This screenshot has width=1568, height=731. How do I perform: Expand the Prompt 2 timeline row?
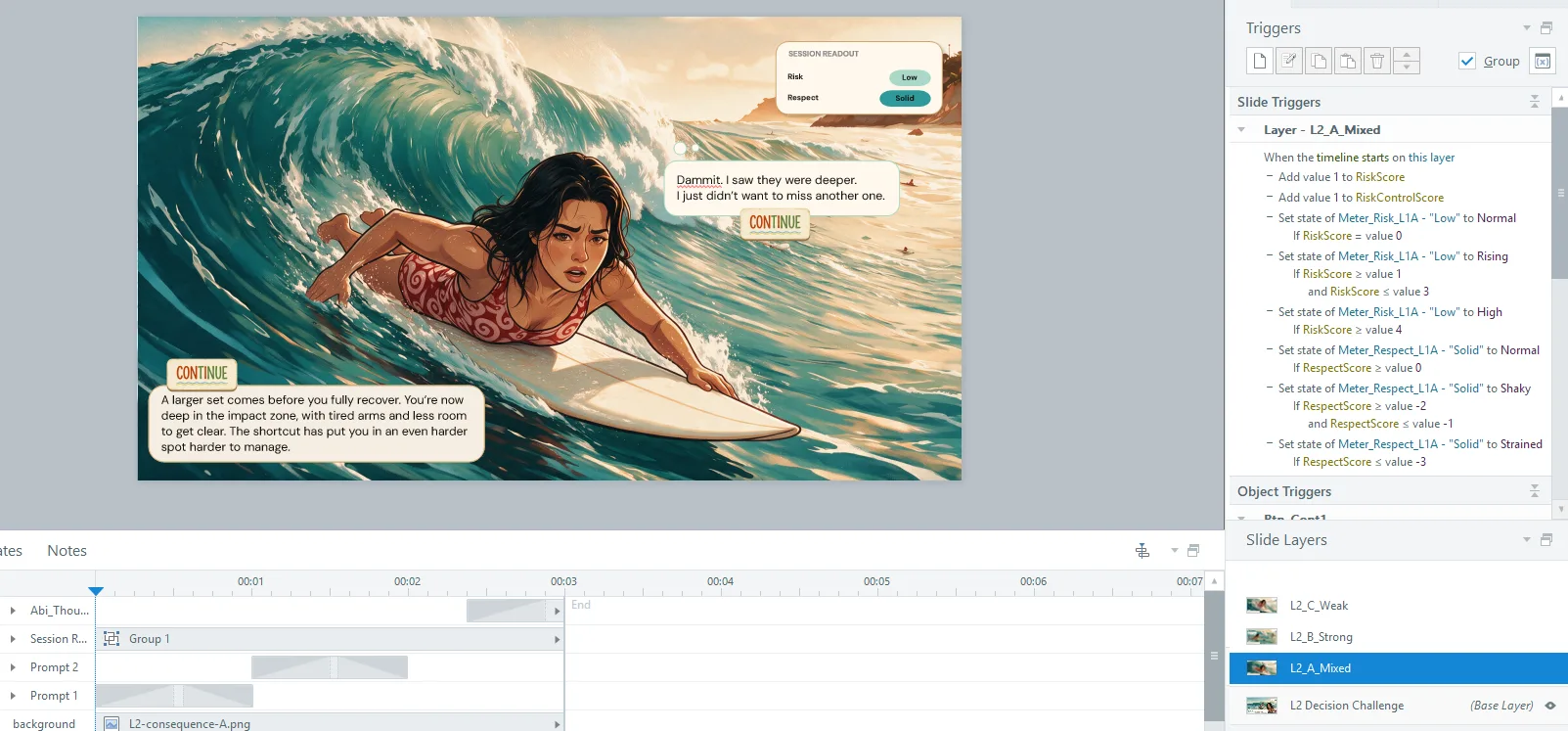[13, 667]
